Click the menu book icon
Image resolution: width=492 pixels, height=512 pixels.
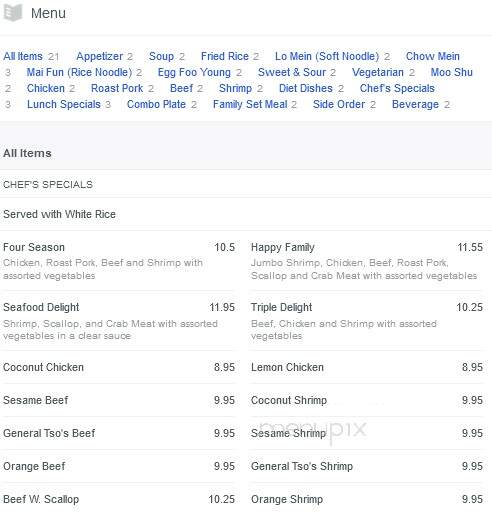[x=13, y=13]
